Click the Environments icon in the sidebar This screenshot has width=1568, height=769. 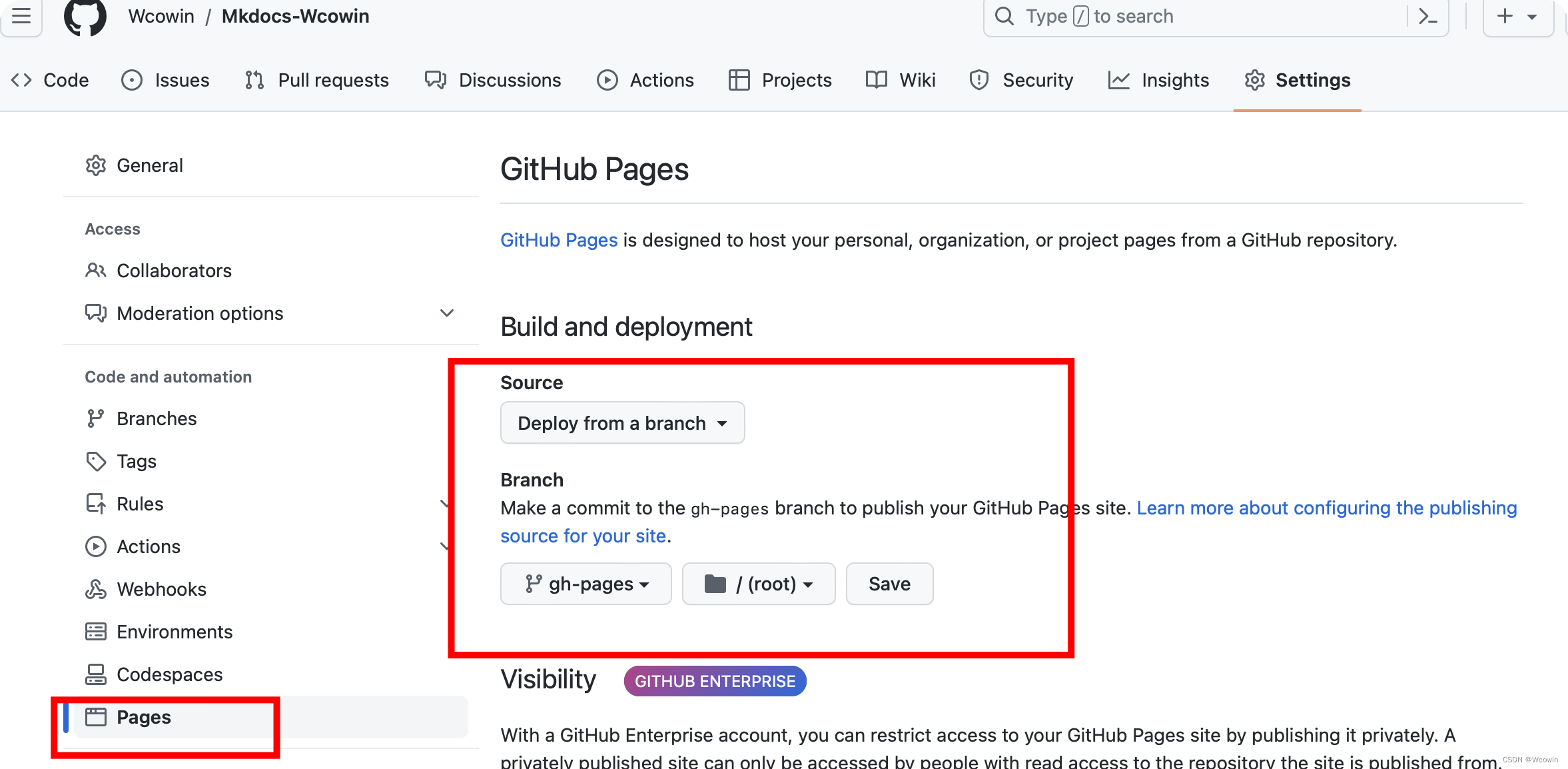pyautogui.click(x=96, y=631)
